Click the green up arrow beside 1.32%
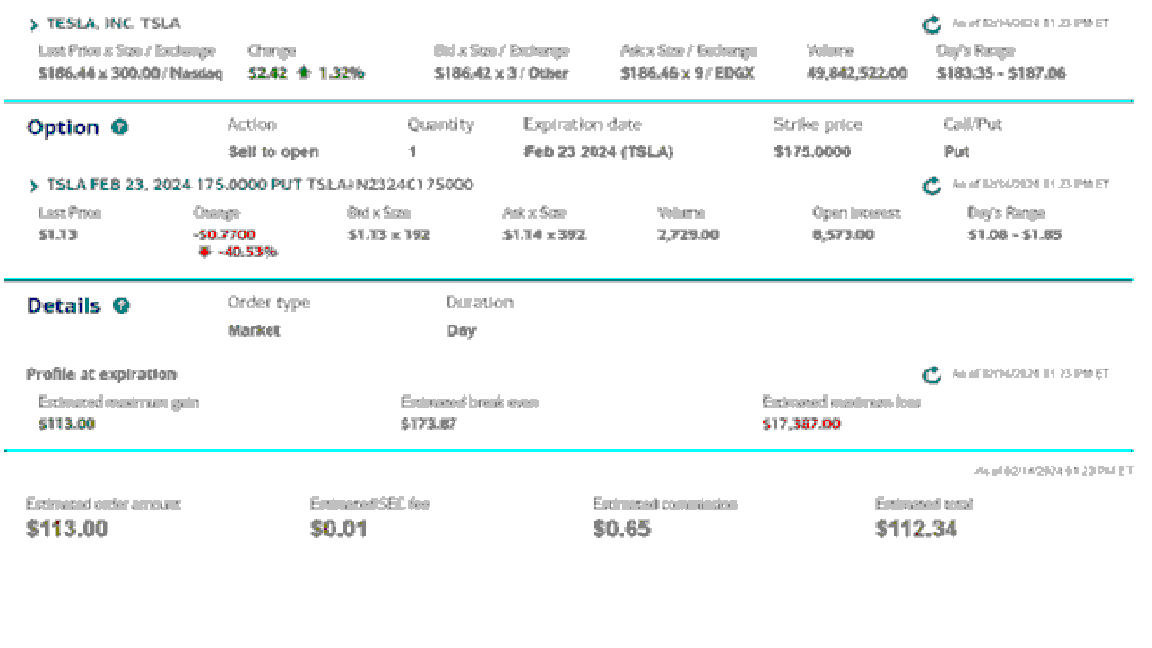The image size is (1152, 648). coord(303,73)
